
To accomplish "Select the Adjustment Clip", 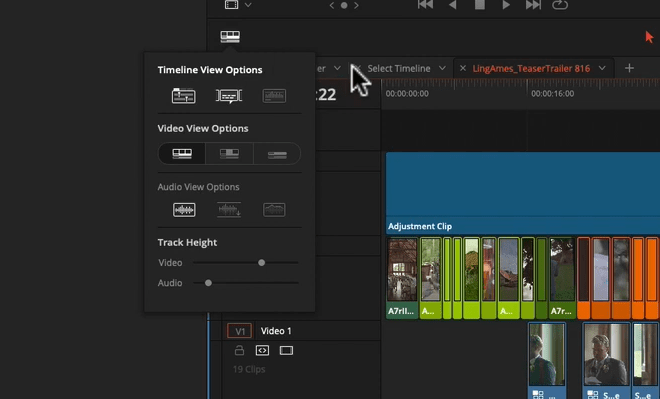I will (523, 193).
